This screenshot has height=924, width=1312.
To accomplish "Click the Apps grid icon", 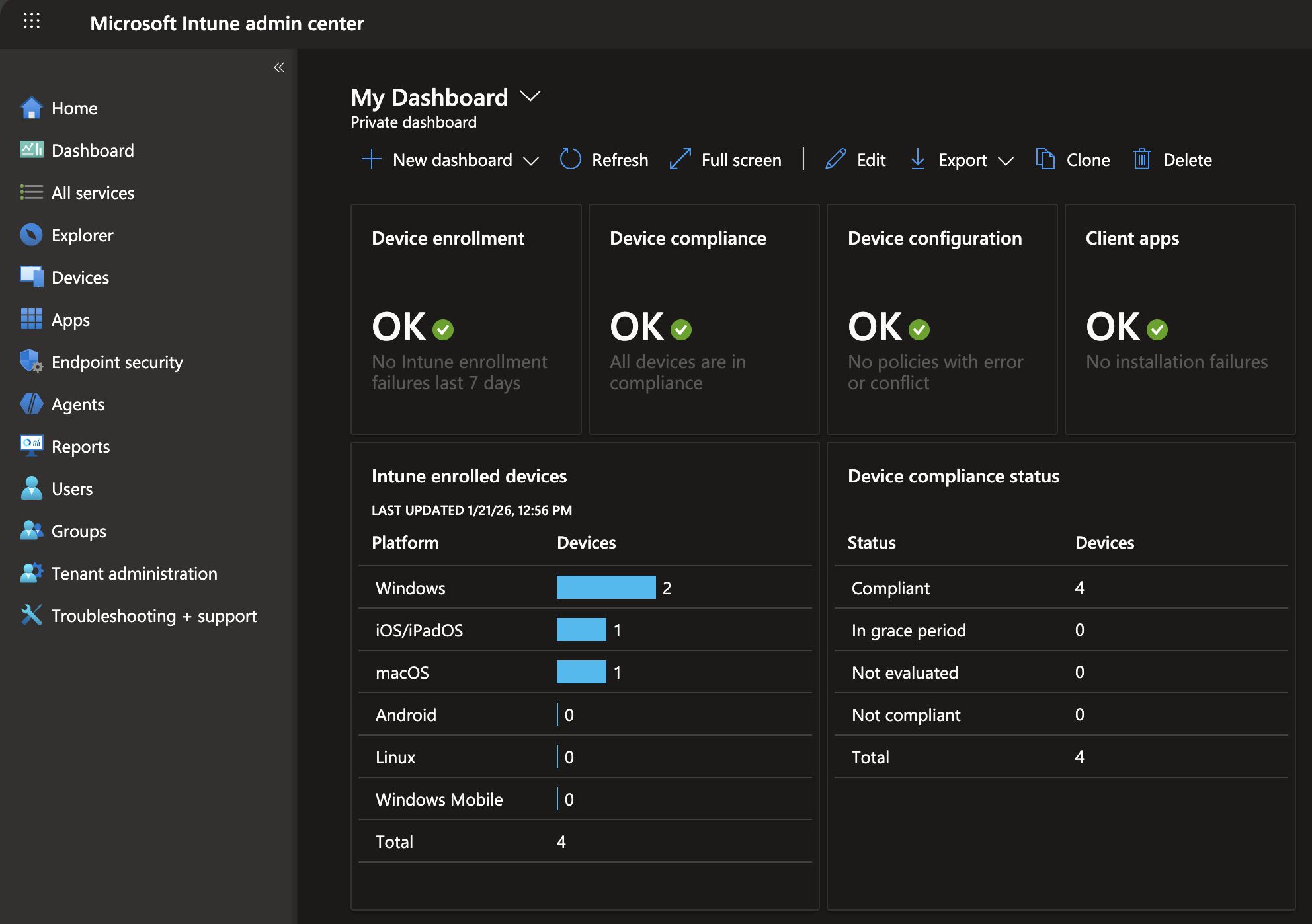I will [x=31, y=319].
